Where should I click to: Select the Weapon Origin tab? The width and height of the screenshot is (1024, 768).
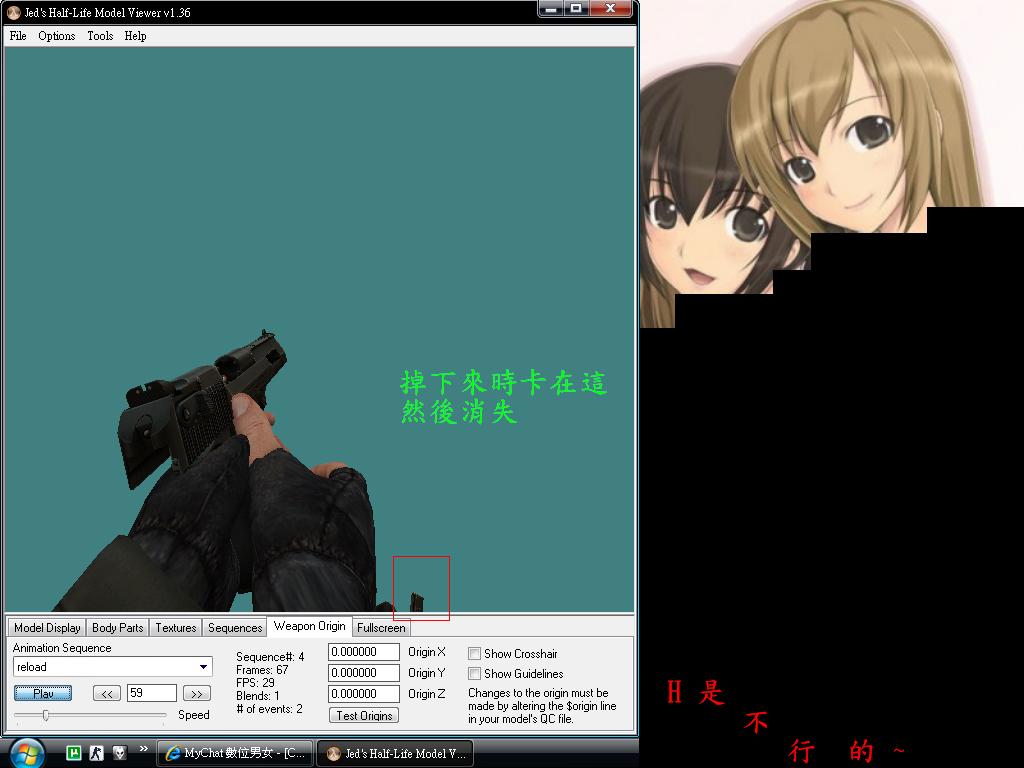[x=310, y=626]
